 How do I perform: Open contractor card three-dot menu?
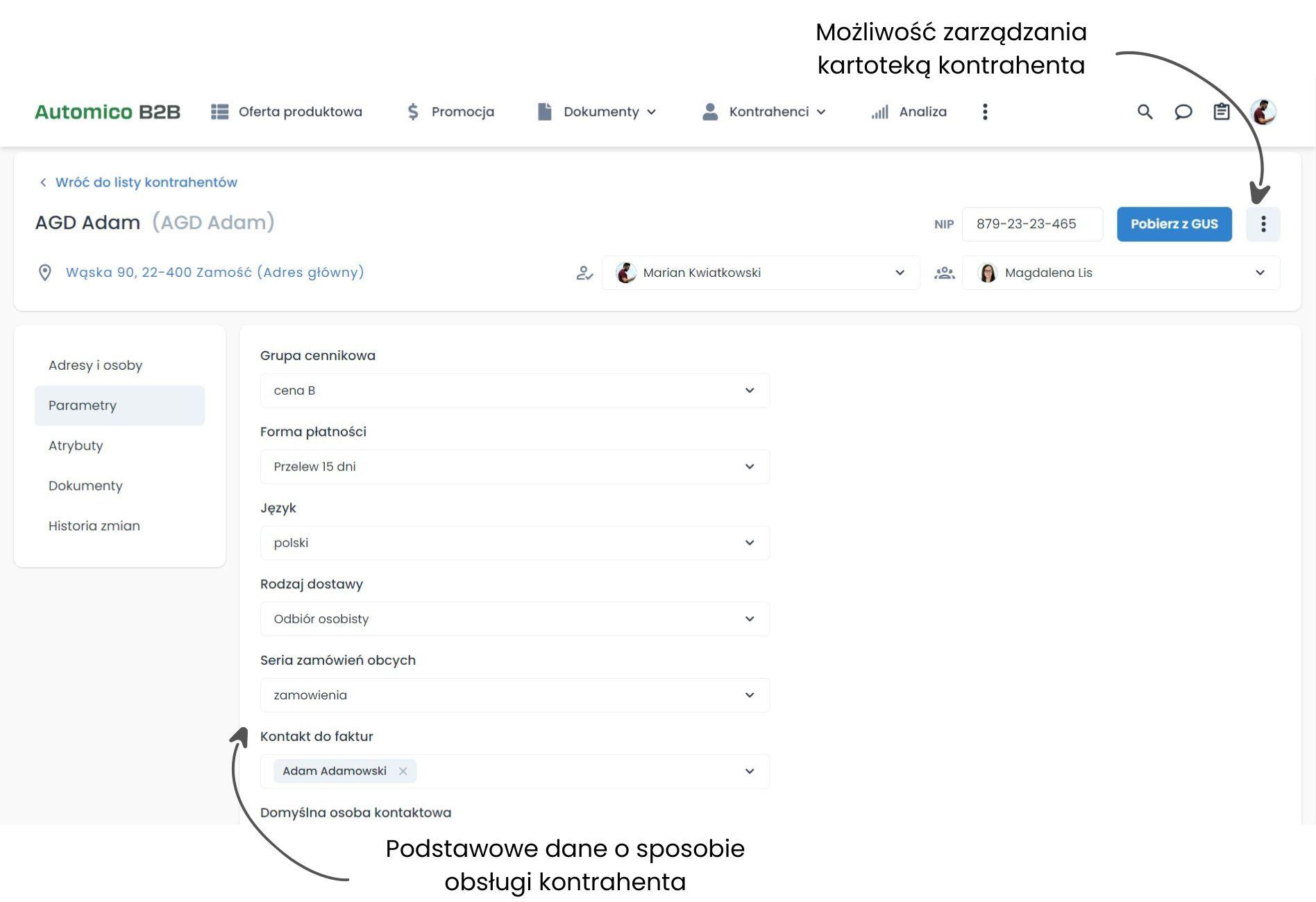point(1263,224)
